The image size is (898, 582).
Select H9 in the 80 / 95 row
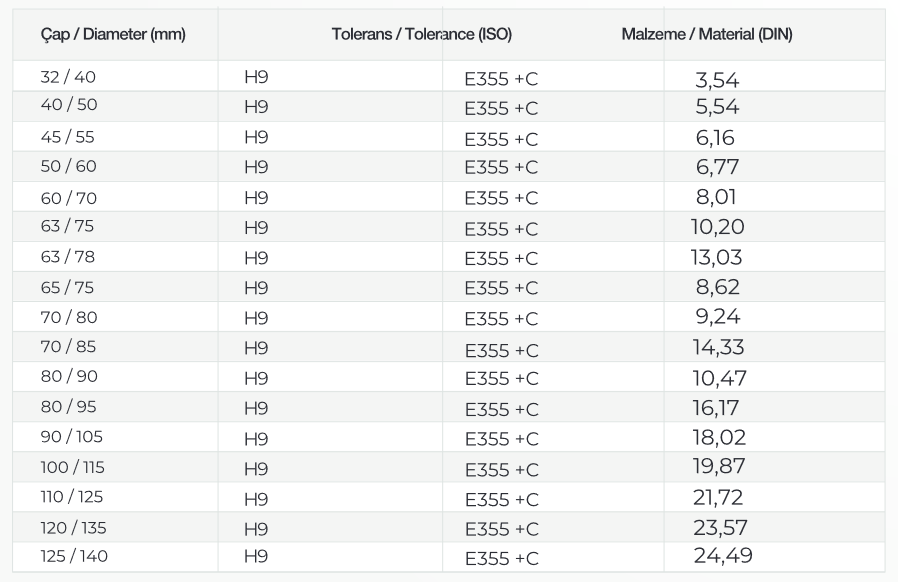point(256,408)
